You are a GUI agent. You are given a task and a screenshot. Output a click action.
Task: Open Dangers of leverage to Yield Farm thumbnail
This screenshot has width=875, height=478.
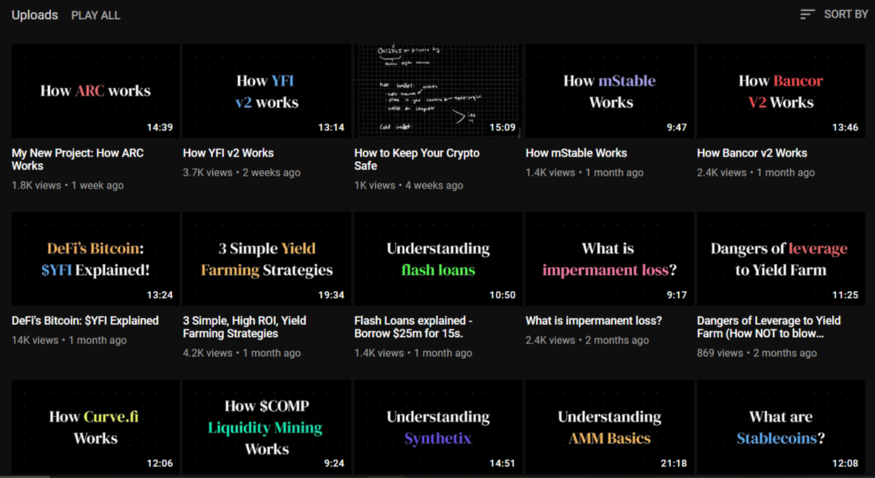pos(780,259)
